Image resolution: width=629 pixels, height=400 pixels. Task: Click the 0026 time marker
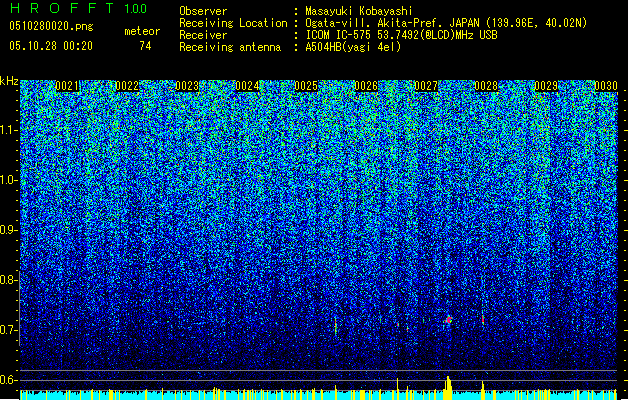(x=366, y=86)
